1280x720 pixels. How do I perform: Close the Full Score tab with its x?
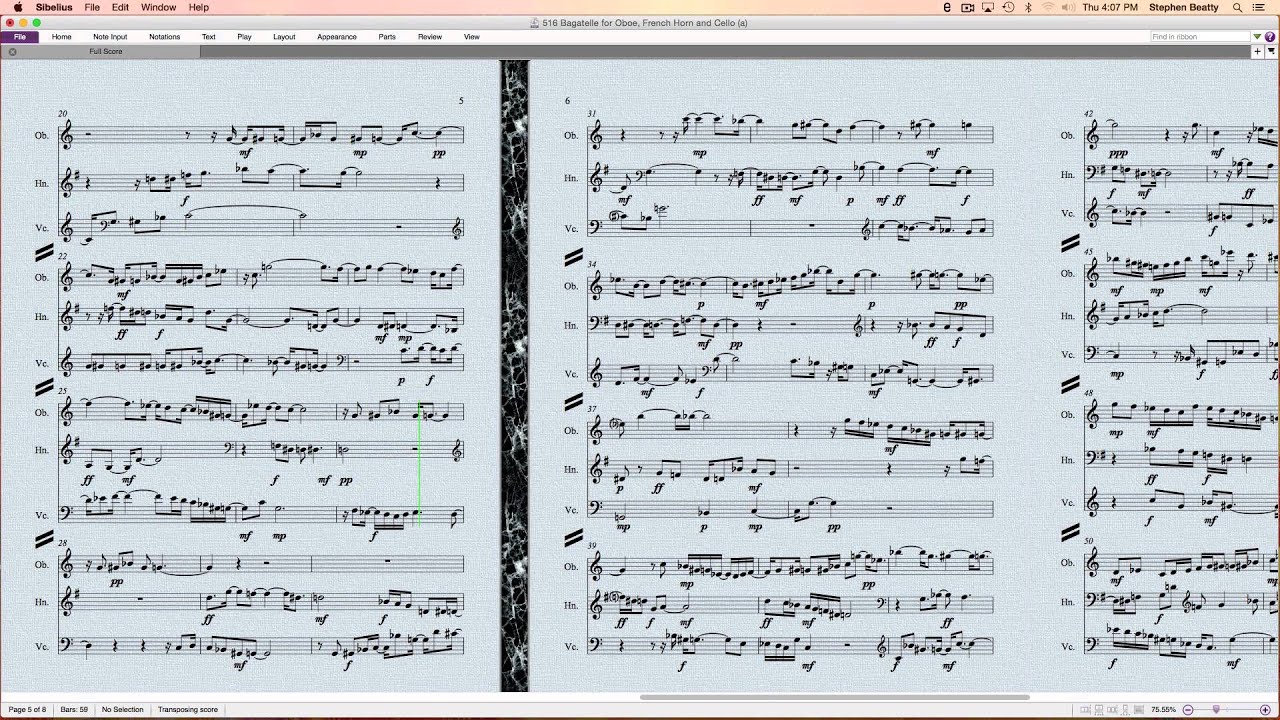(12, 51)
